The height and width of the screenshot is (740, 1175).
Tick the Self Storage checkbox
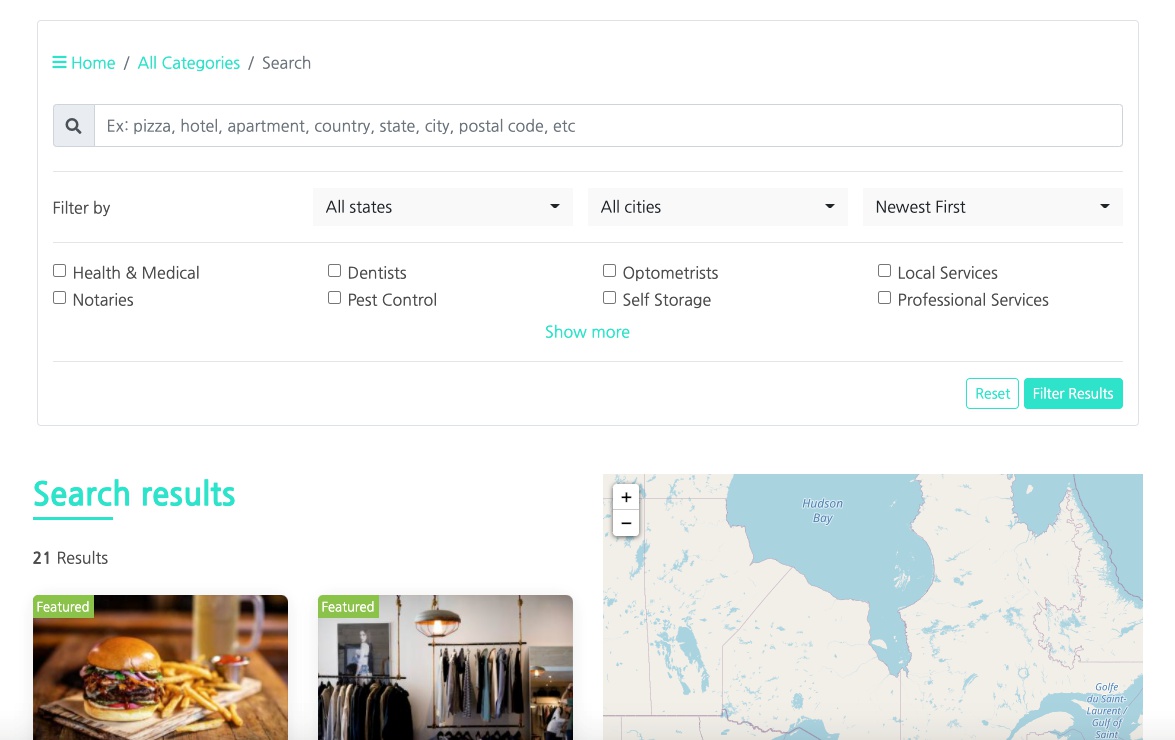pyautogui.click(x=609, y=298)
